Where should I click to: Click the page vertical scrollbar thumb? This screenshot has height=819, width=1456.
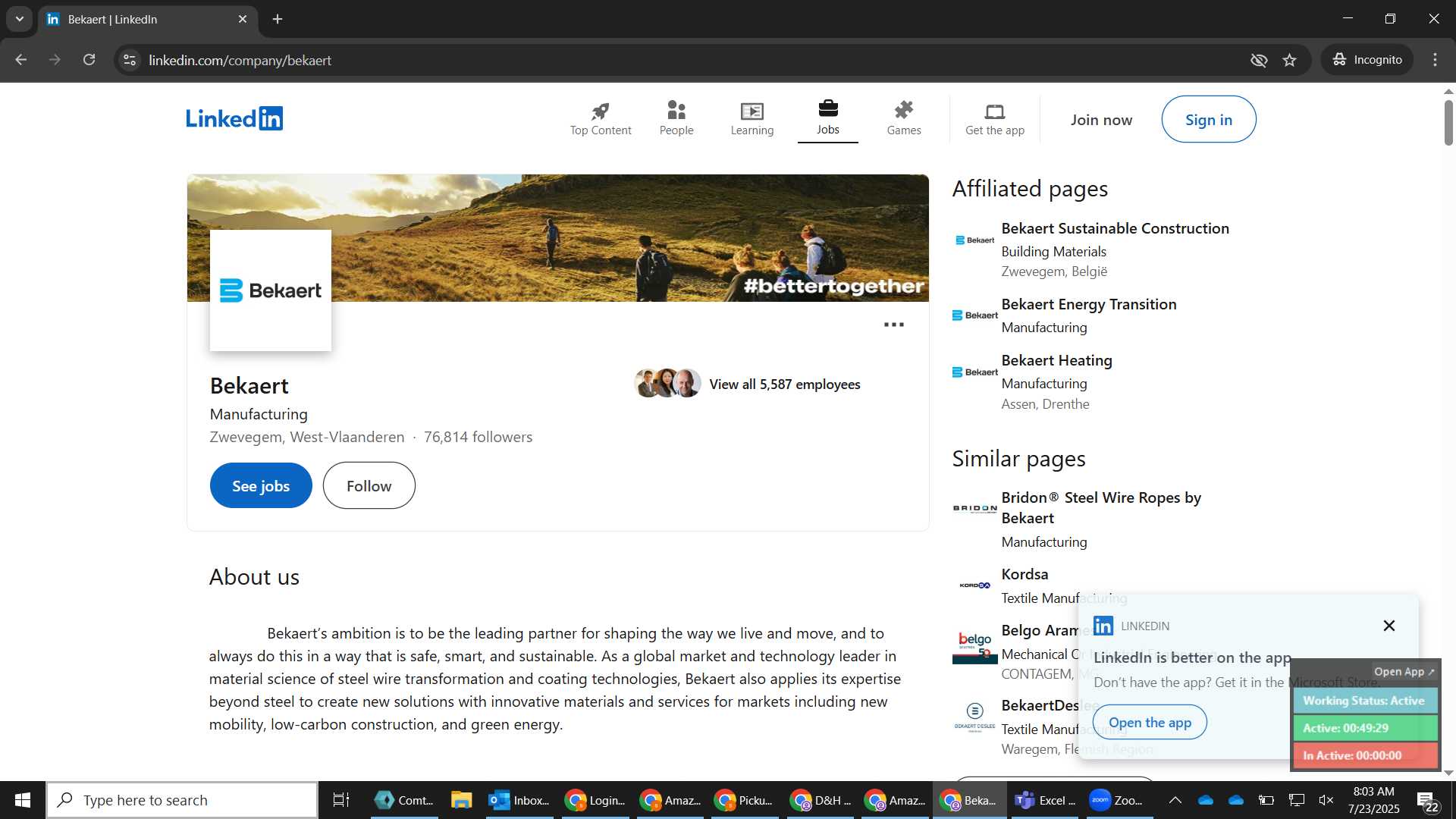click(1448, 122)
